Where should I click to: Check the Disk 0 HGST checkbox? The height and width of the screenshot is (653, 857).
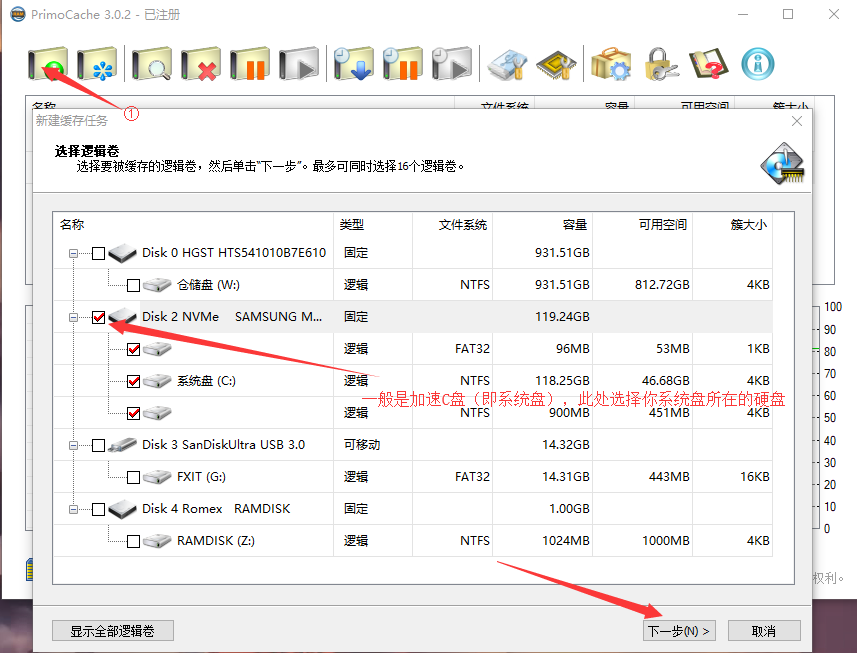coord(98,254)
